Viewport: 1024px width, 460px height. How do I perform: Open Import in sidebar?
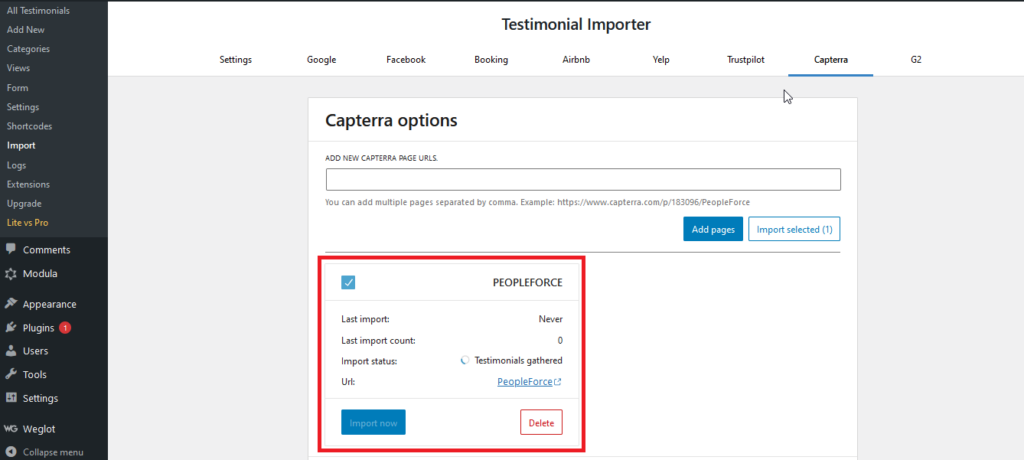(x=21, y=145)
